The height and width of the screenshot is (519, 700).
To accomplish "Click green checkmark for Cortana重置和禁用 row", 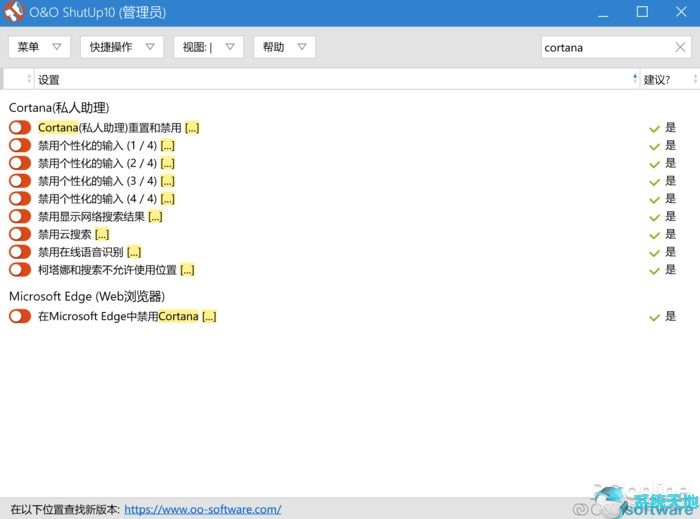I will [654, 129].
